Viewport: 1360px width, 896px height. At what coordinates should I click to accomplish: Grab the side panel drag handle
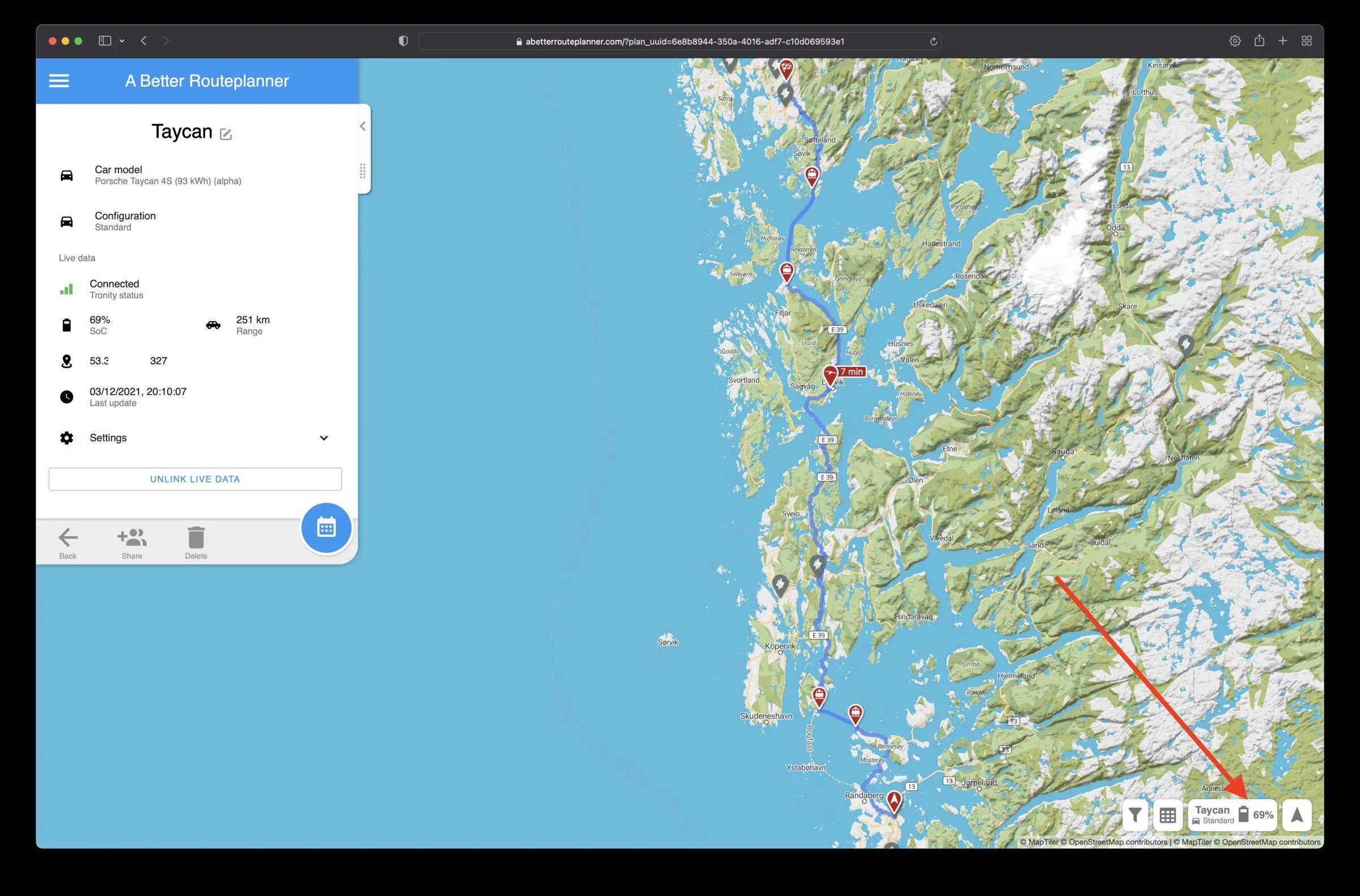(x=363, y=171)
